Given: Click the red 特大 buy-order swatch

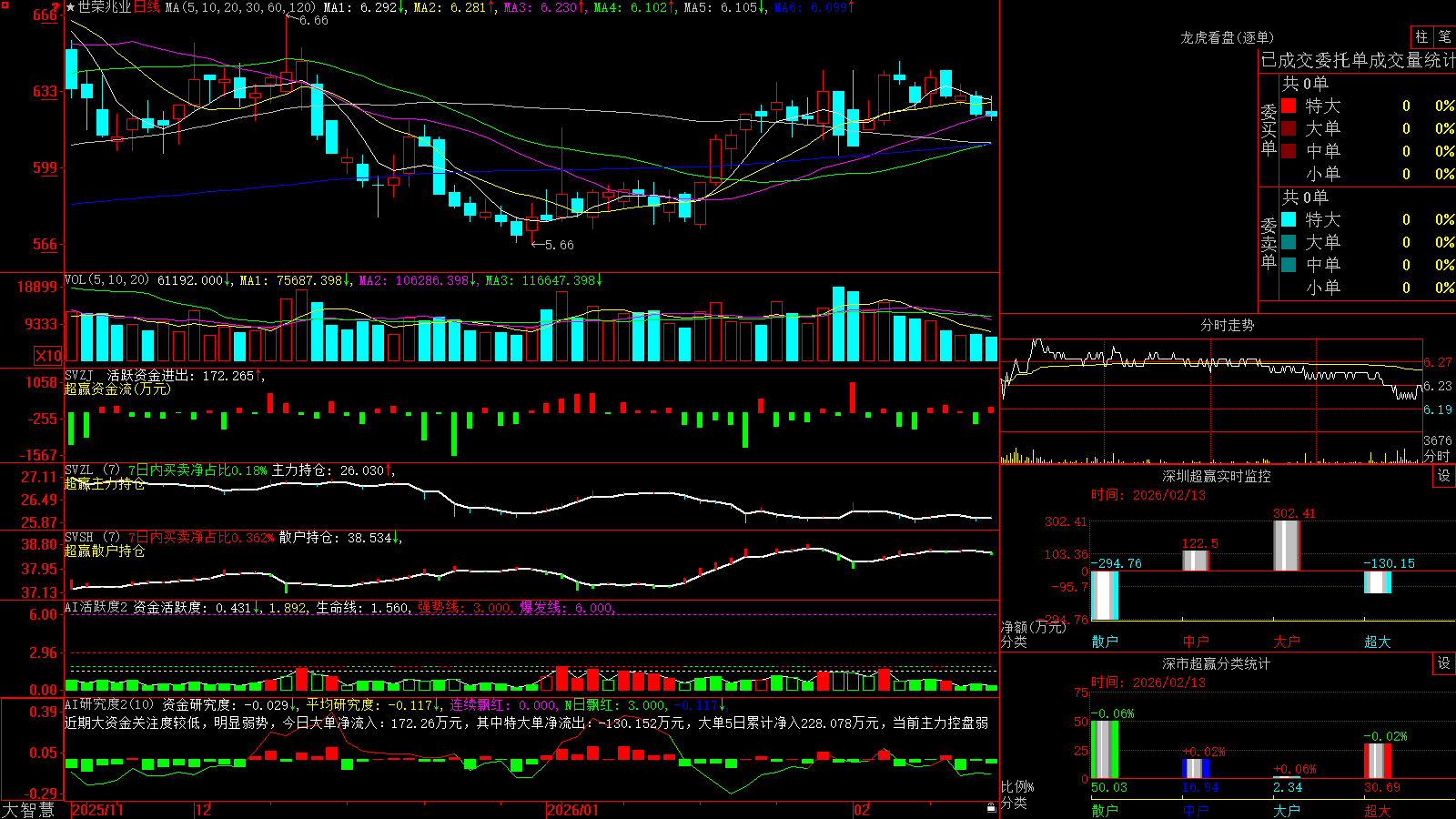Looking at the screenshot, I should point(1289,106).
